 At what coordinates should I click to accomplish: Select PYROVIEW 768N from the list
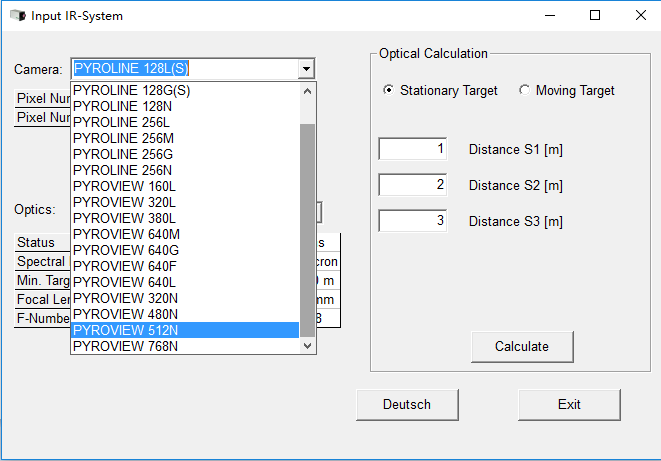pyautogui.click(x=185, y=346)
